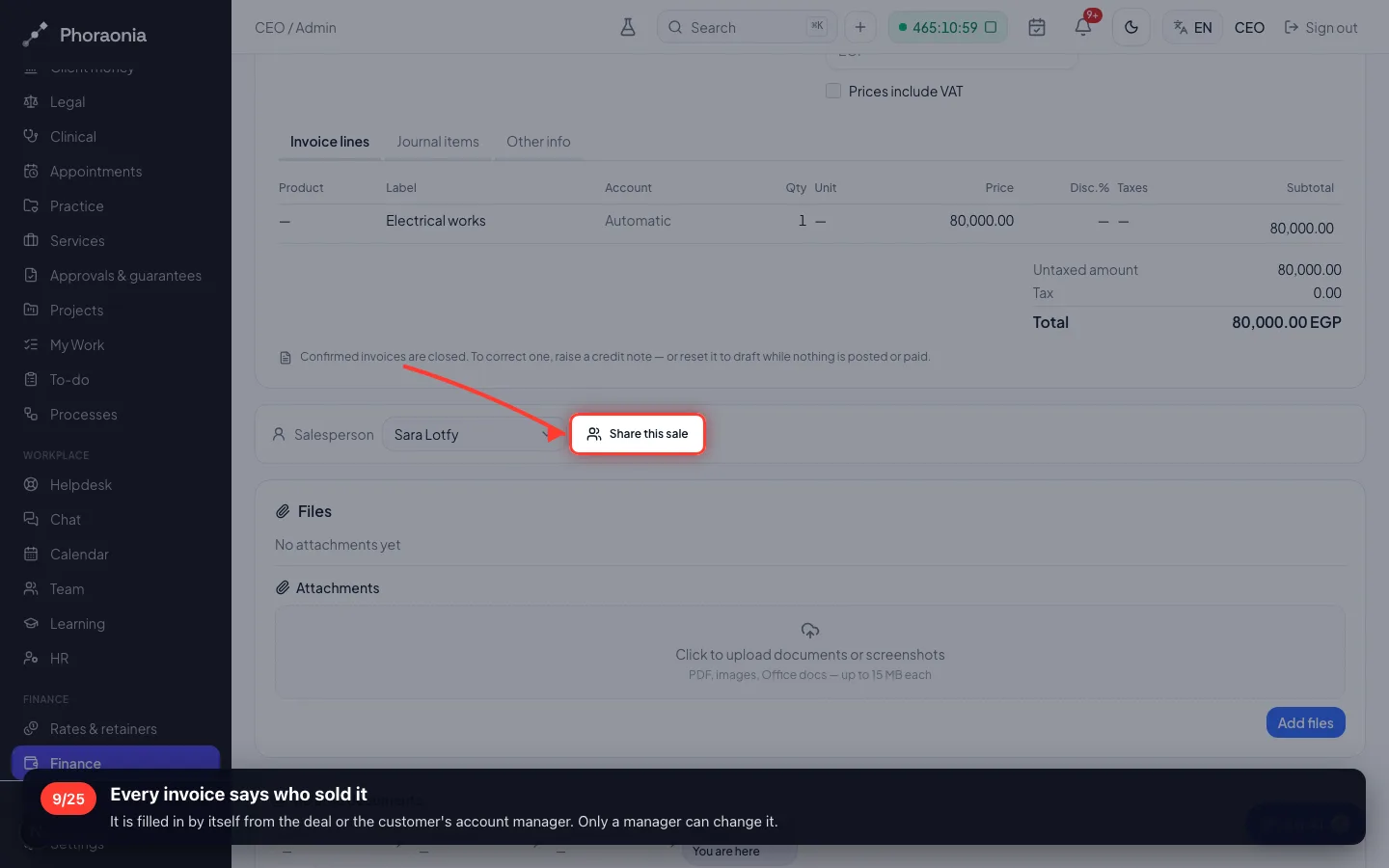1389x868 pixels.
Task: Open Practice section in sidebar
Action: 116,205
